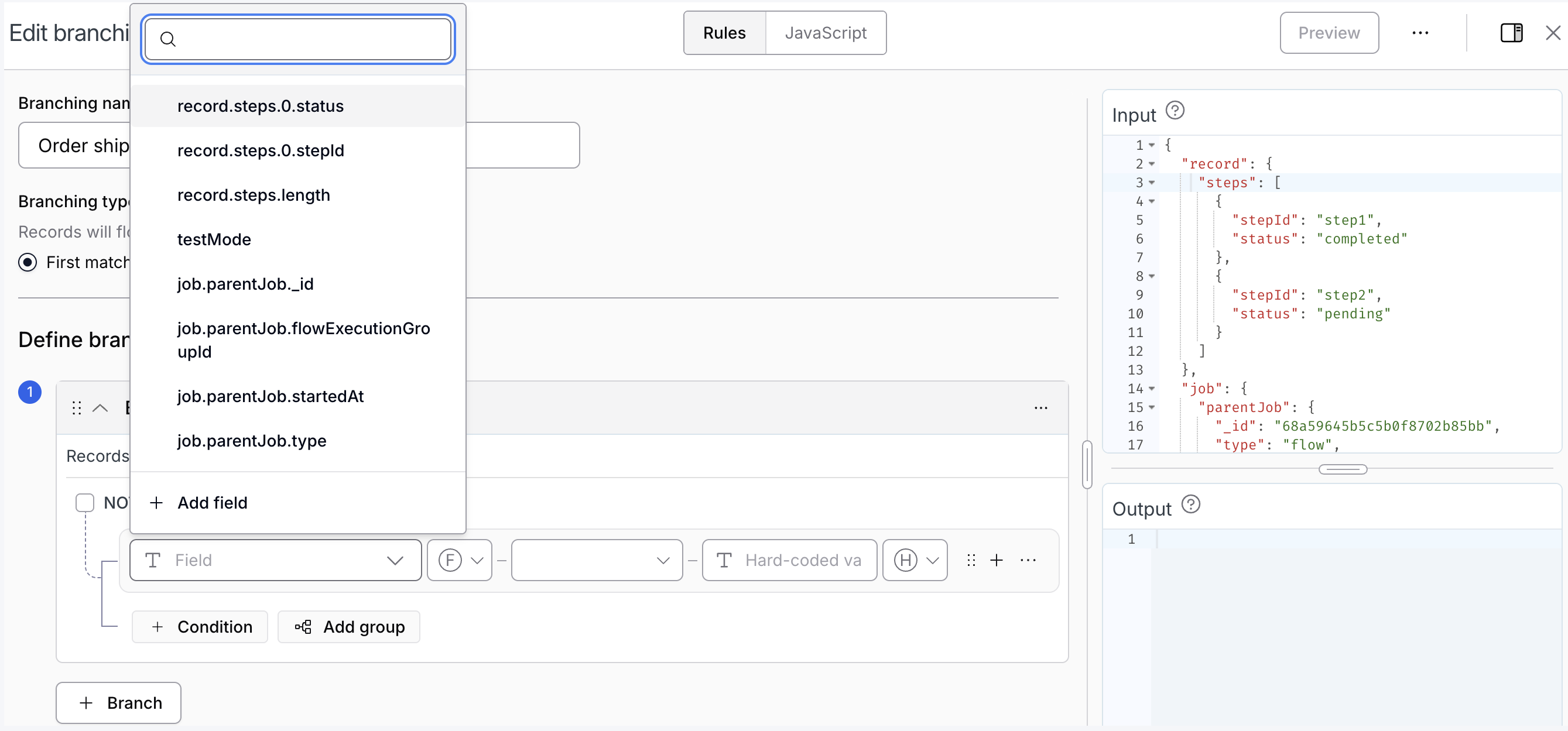
Task: Collapse the "job" fold arrow on line 14
Action: point(1152,389)
